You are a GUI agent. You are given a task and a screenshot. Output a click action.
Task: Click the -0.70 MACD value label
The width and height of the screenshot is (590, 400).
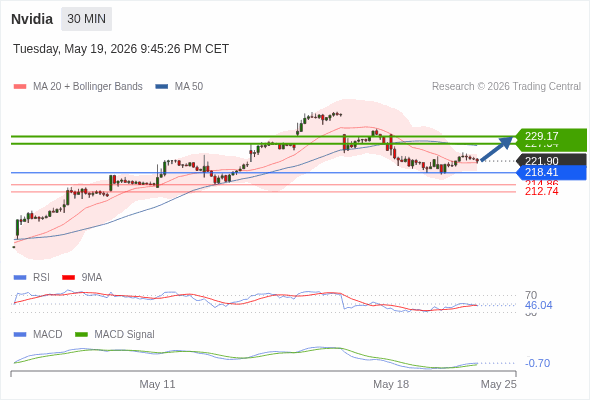[537, 363]
